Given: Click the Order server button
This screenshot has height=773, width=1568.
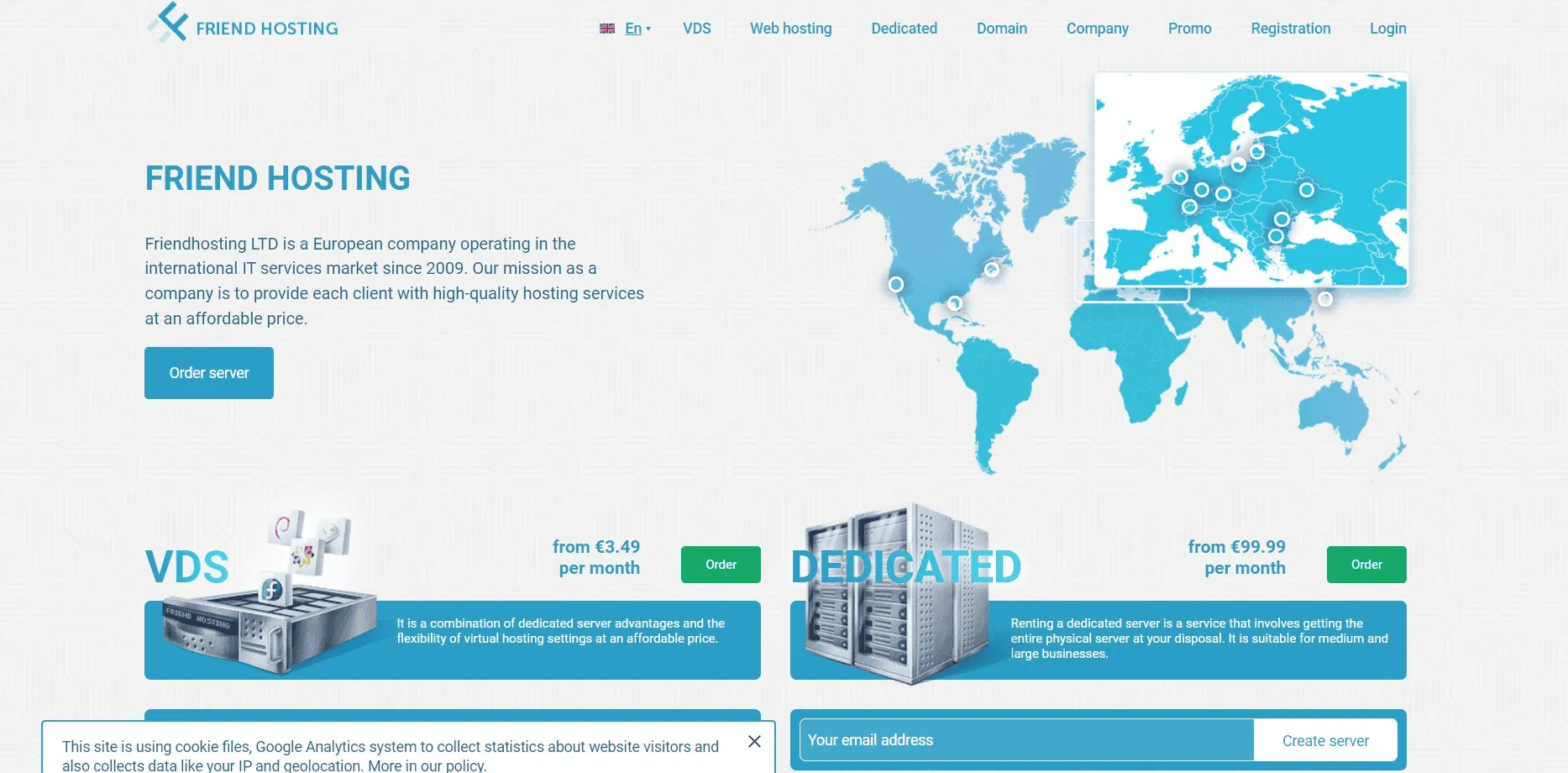Looking at the screenshot, I should coord(208,372).
